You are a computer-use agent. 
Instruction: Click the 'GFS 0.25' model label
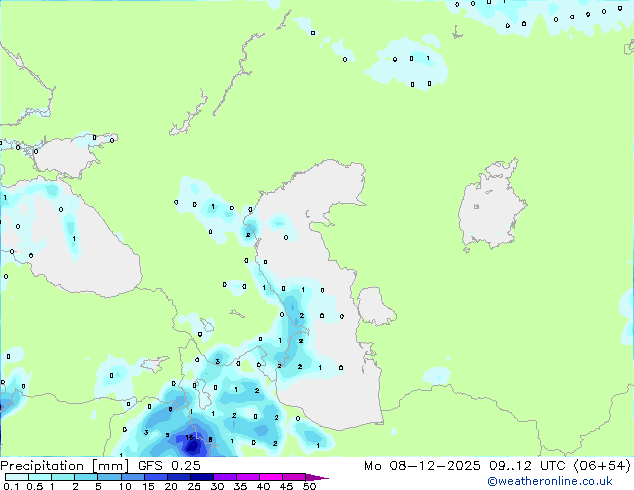click(x=169, y=466)
